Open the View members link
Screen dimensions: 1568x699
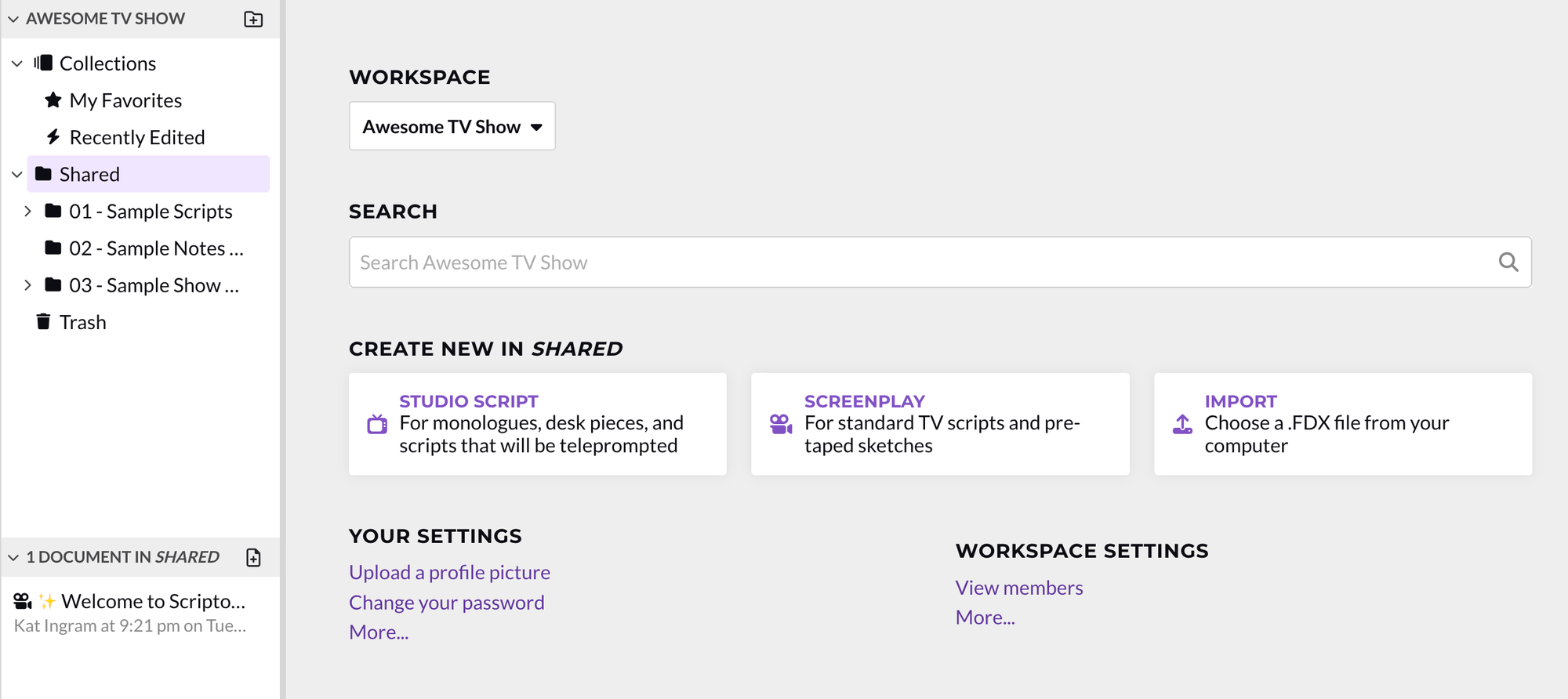1018,587
